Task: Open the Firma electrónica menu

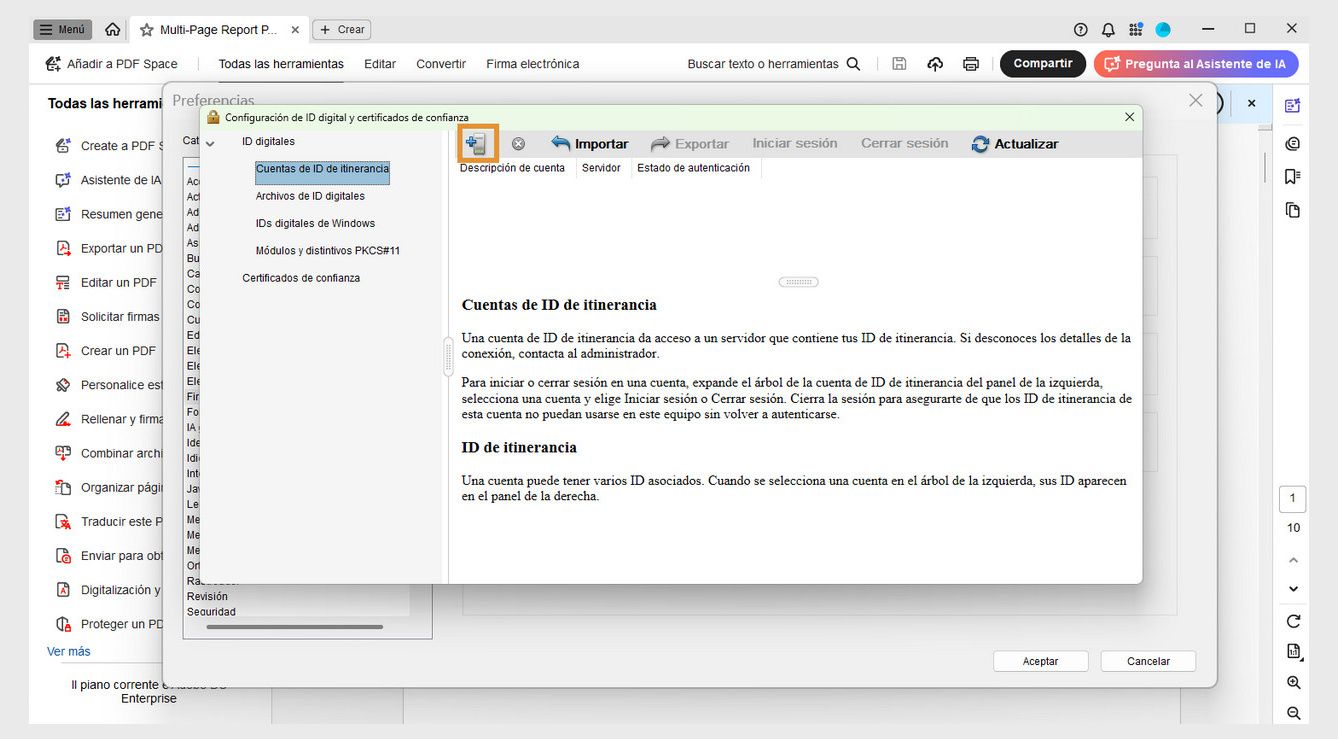Action: (532, 63)
